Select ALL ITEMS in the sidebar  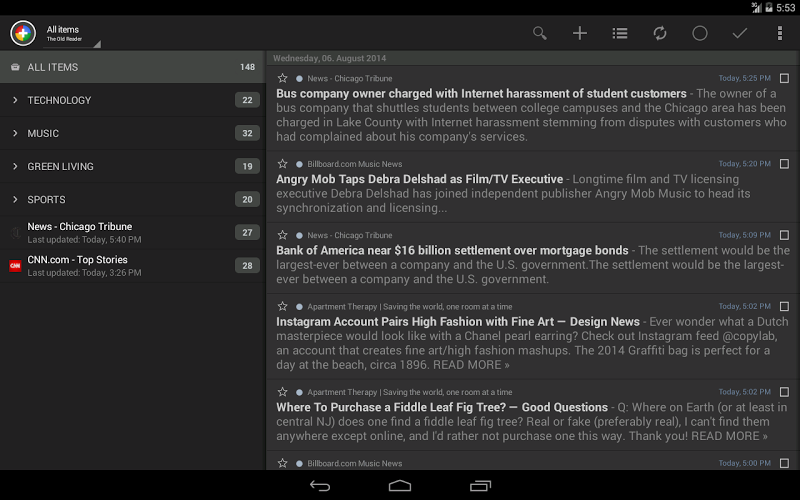pos(133,67)
